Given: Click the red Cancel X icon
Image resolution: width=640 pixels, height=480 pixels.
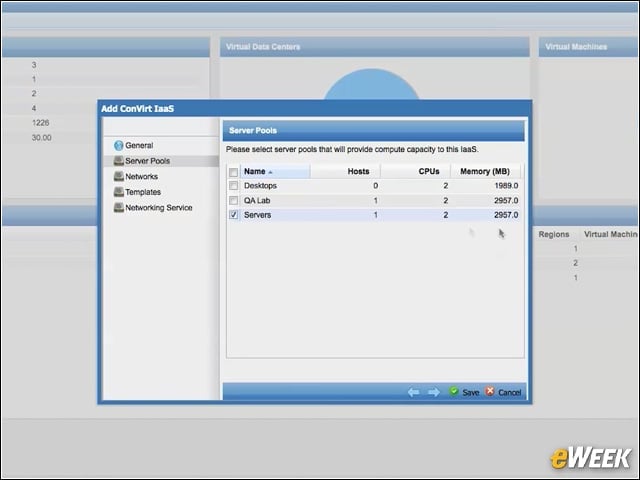Looking at the screenshot, I should (490, 391).
